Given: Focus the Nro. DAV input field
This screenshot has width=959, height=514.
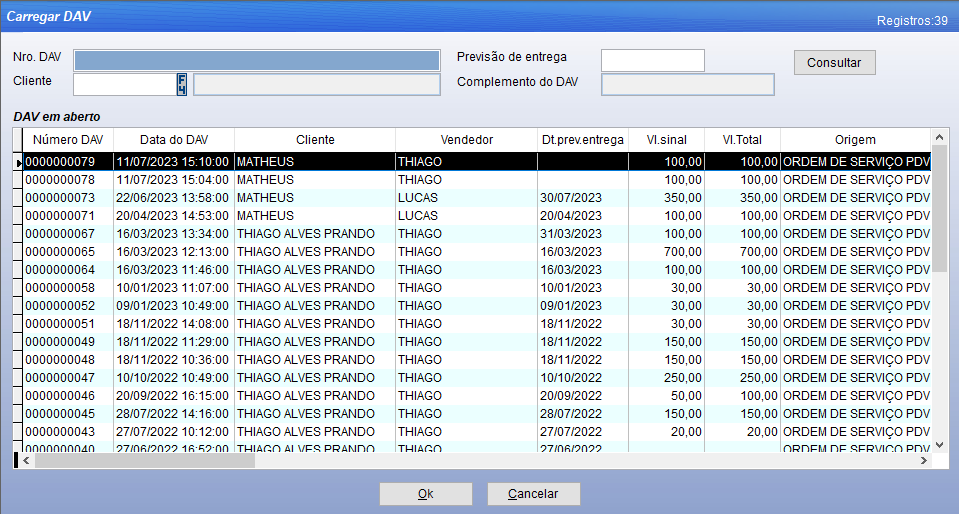Looking at the screenshot, I should [256, 60].
